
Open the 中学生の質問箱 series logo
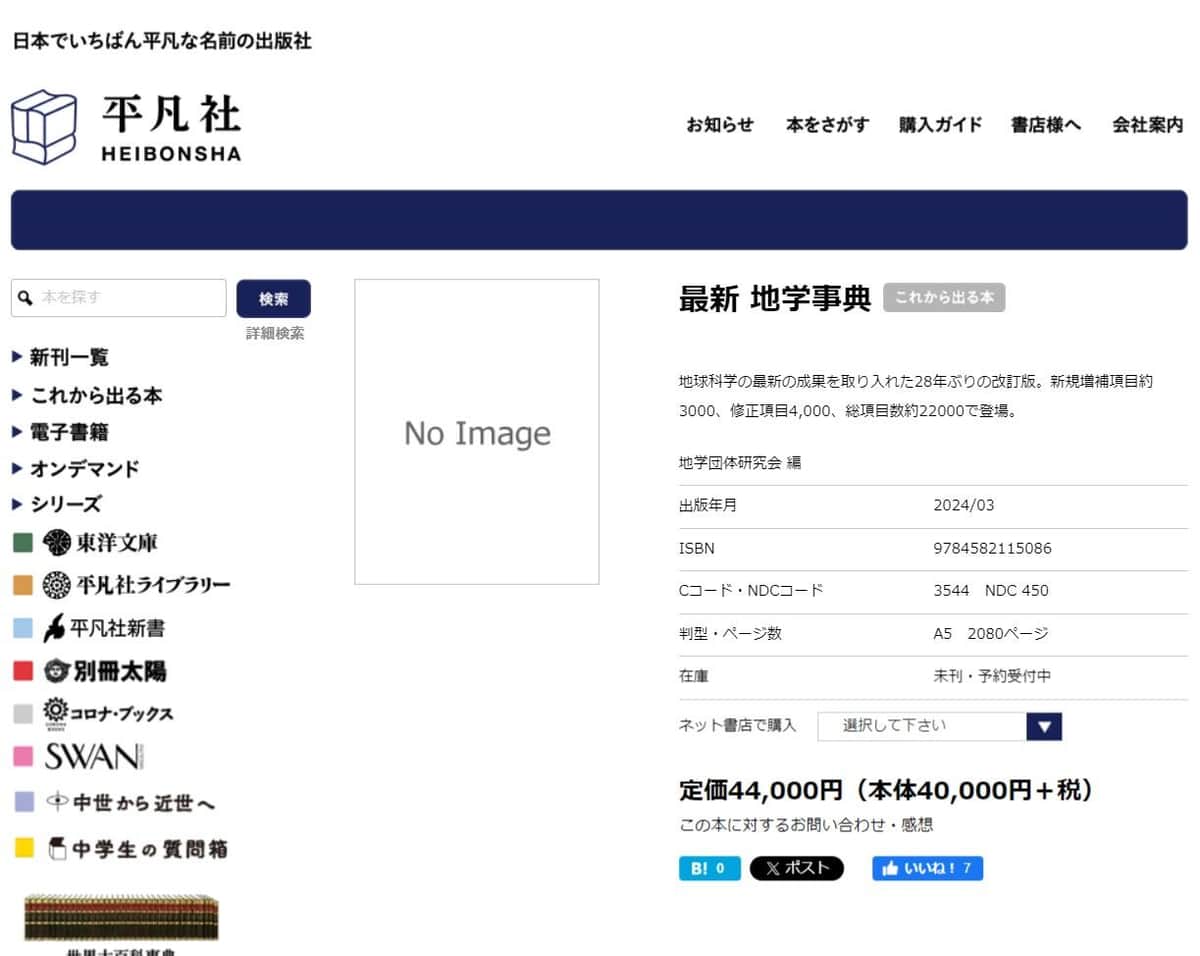[x=137, y=849]
